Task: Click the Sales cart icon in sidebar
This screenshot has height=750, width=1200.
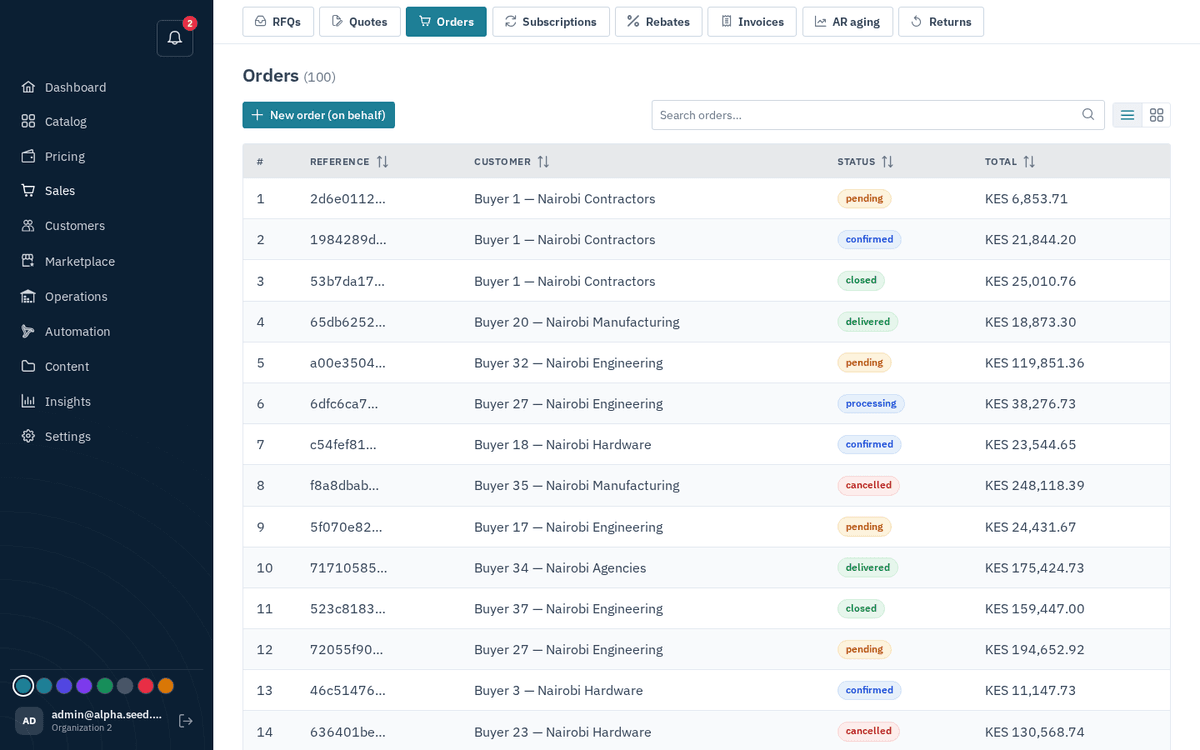Action: coord(28,190)
